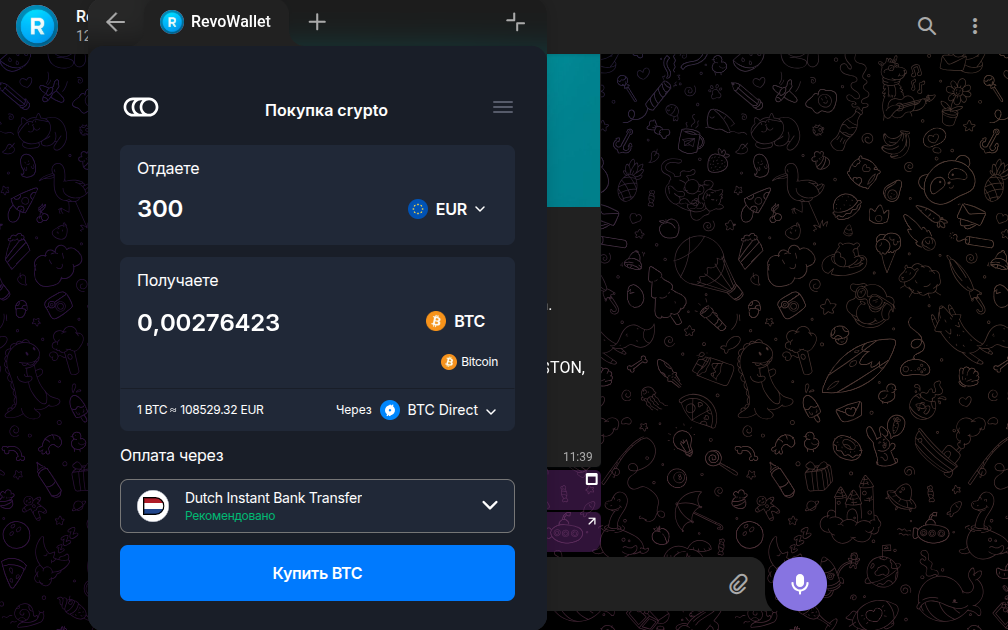Viewport: 1008px width, 630px height.
Task: Search the chat with the magnifier icon
Action: (x=927, y=26)
